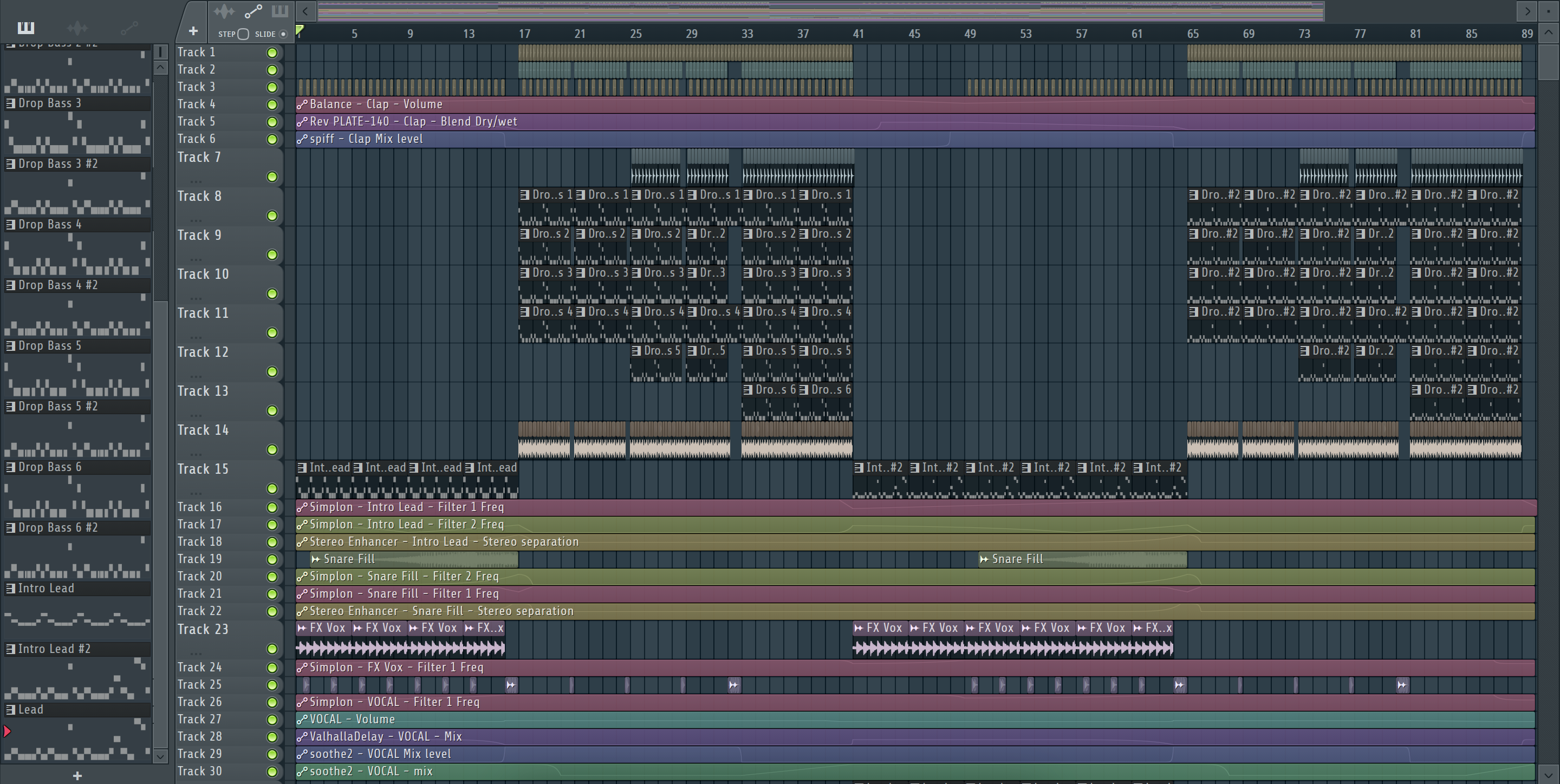The height and width of the screenshot is (784, 1560).
Task: Open clip menu of ValhallaDelay - VOCAL - Mix
Action: point(302,737)
